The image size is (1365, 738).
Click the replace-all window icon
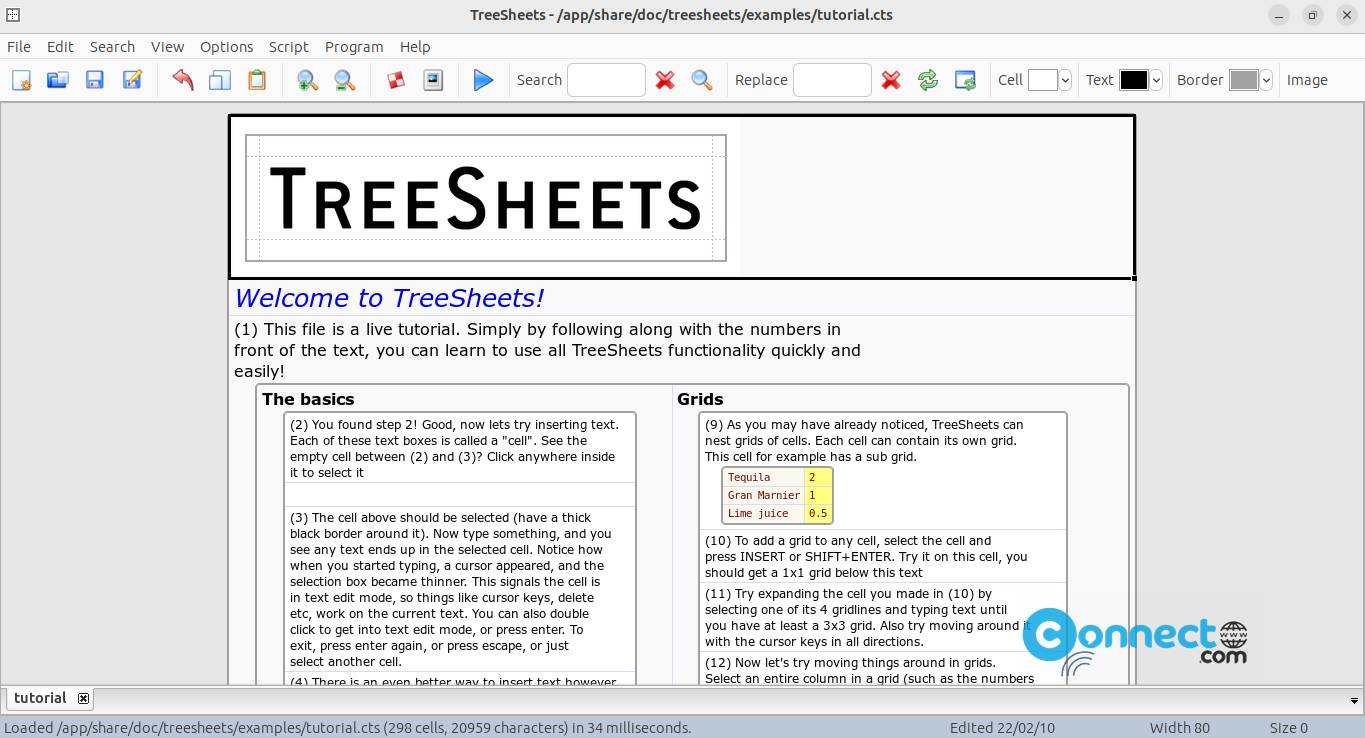tap(965, 80)
